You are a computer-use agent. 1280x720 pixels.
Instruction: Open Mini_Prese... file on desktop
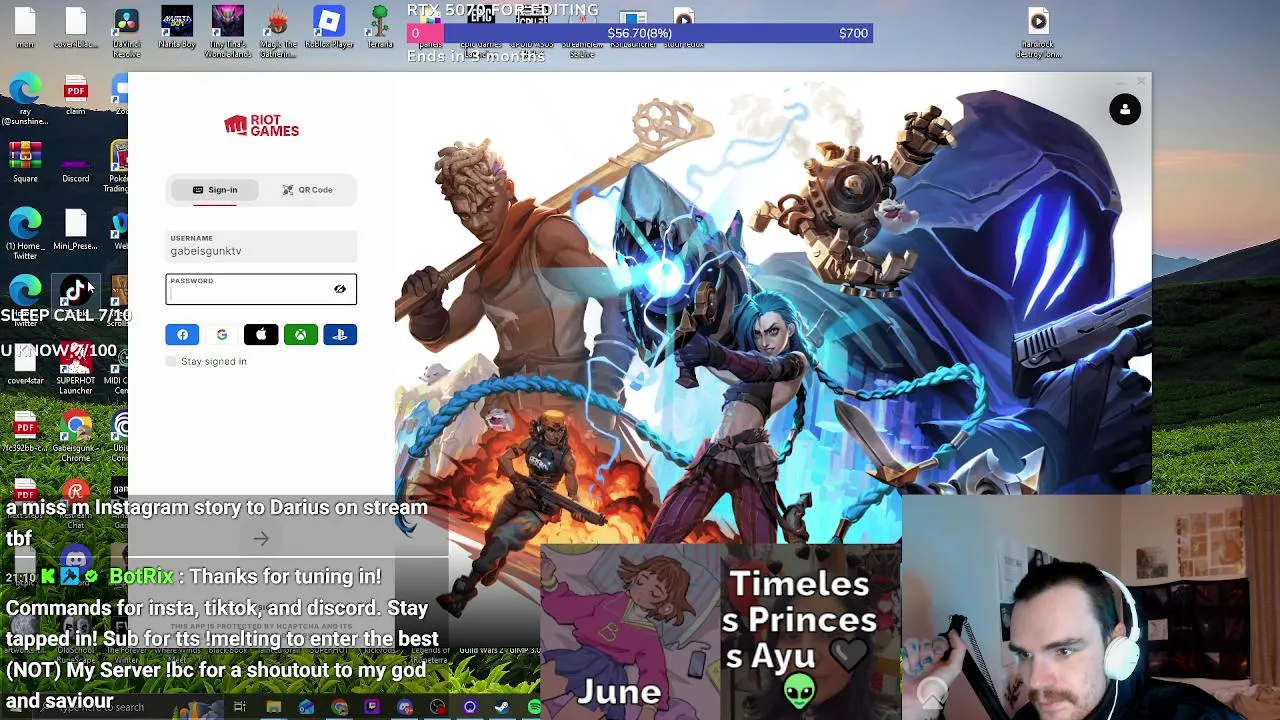click(x=76, y=230)
